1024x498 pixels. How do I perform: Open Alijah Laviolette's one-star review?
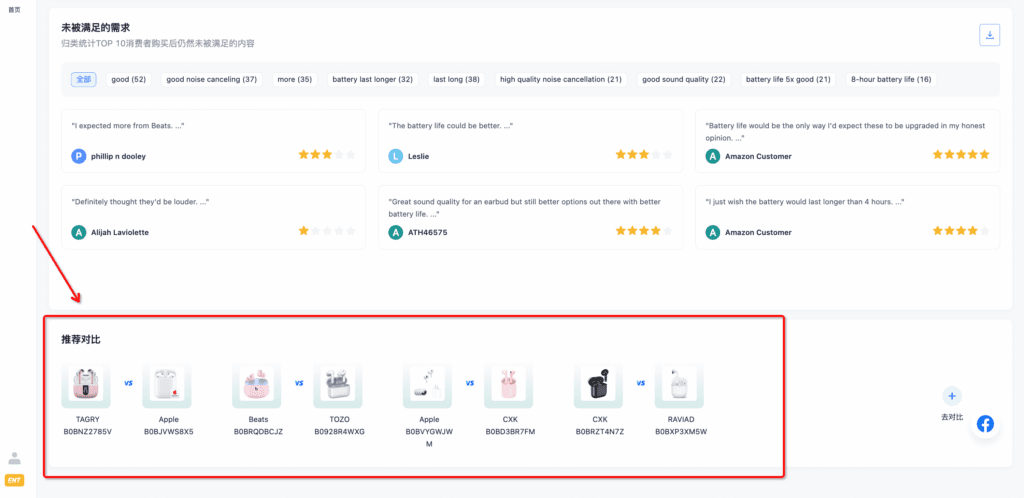(x=214, y=217)
